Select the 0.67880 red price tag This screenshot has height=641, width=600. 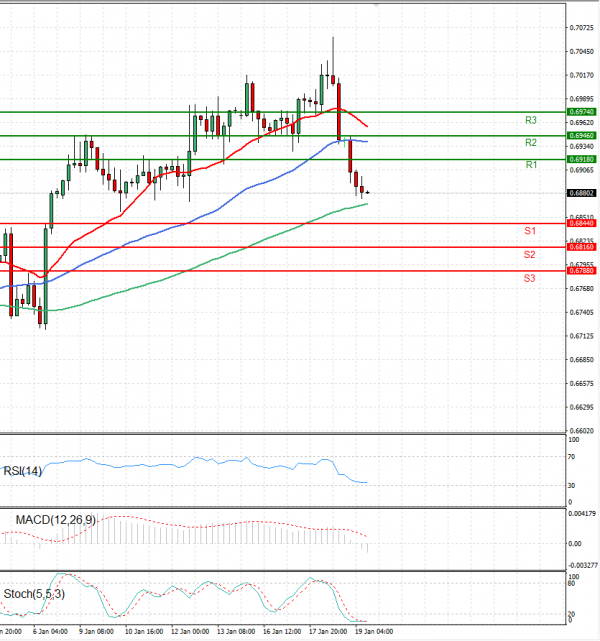click(x=581, y=270)
